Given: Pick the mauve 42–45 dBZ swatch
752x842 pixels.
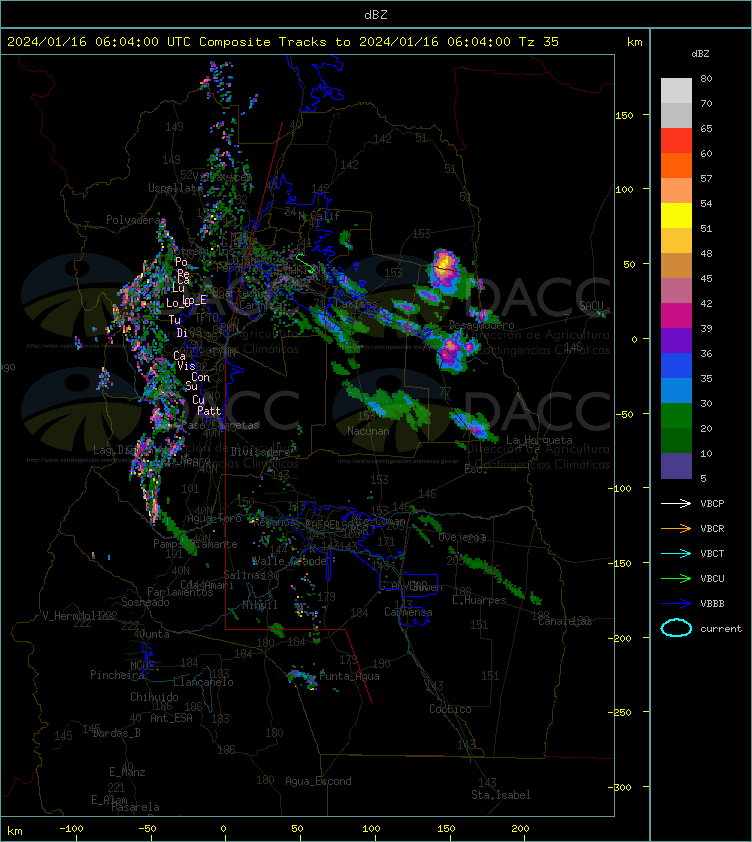Looking at the screenshot, I should pyautogui.click(x=676, y=291).
